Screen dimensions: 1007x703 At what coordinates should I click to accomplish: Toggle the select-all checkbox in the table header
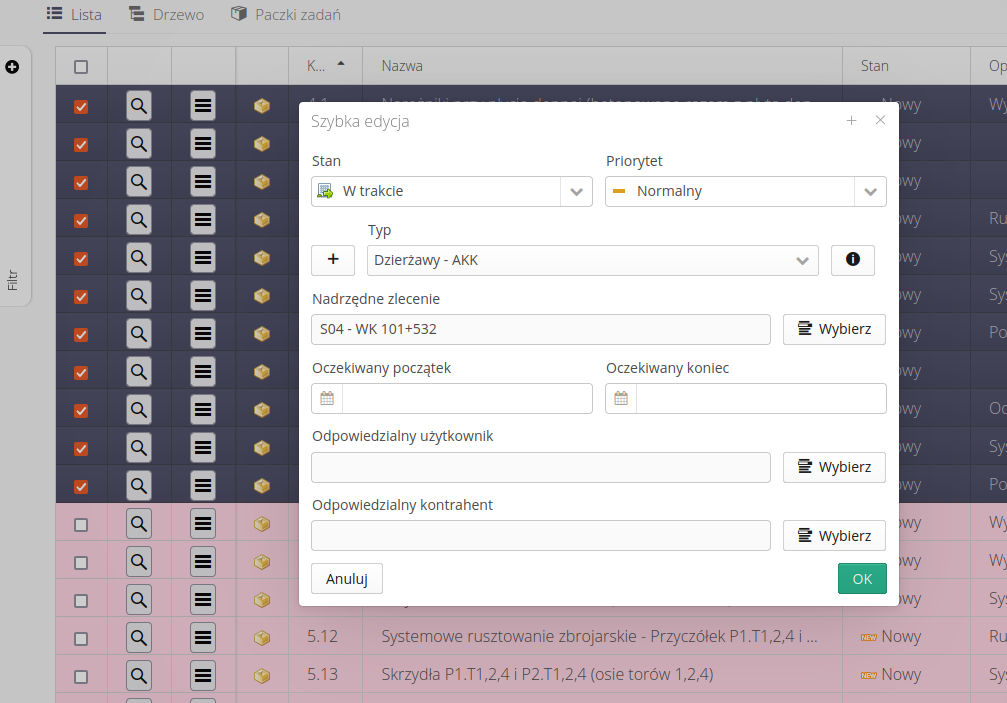pyautogui.click(x=80, y=66)
